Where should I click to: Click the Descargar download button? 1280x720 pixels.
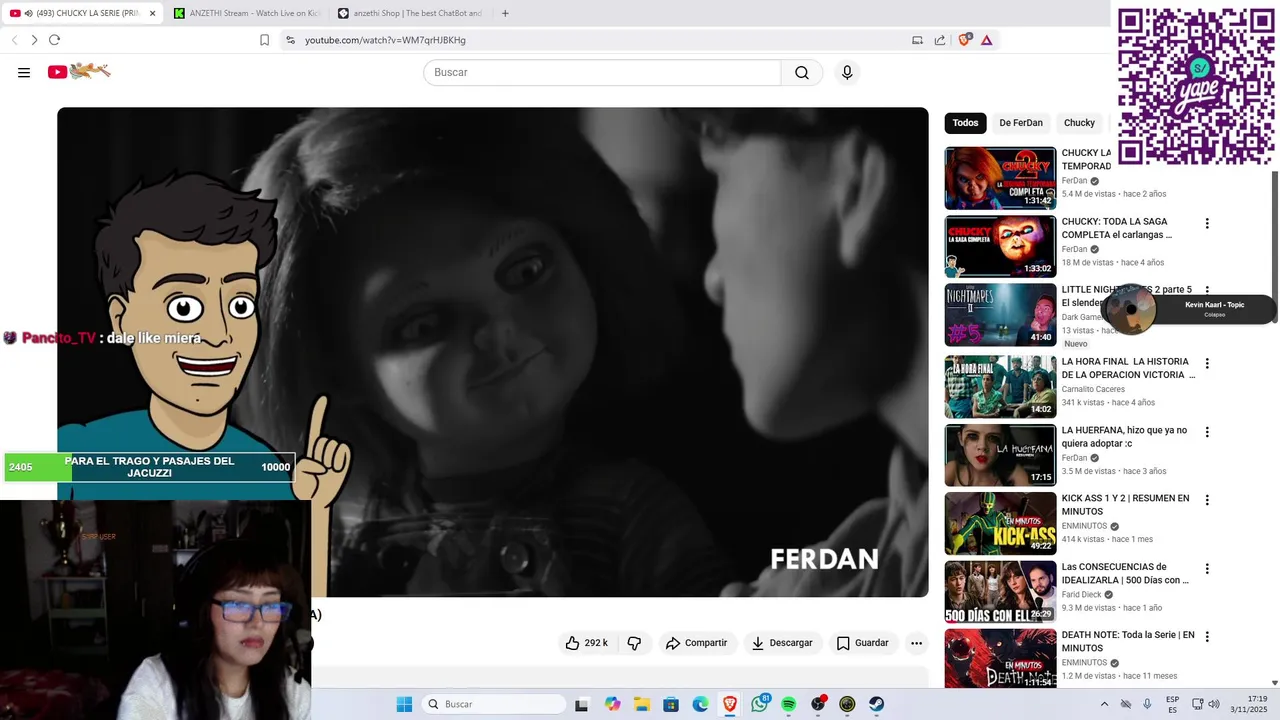[x=782, y=643]
